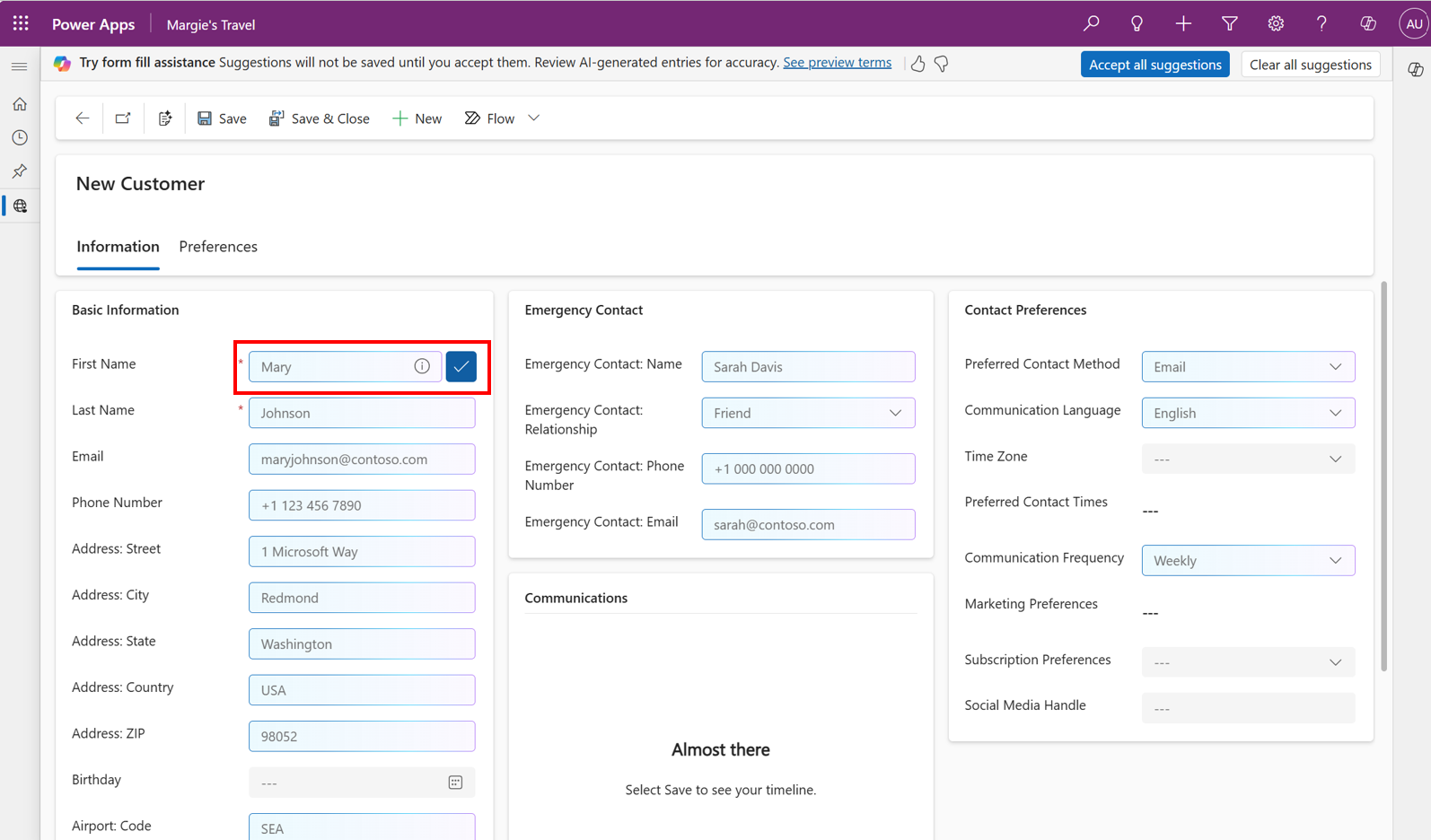The height and width of the screenshot is (840, 1431).
Task: Open Copilot side pane icon
Action: click(1415, 69)
